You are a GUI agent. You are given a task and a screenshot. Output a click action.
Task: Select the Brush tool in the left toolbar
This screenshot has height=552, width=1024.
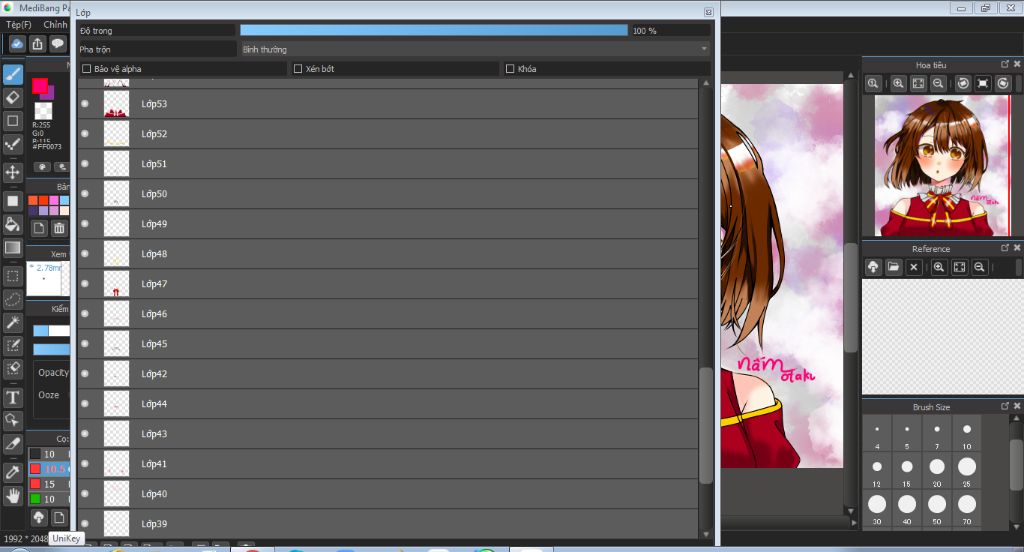point(12,74)
